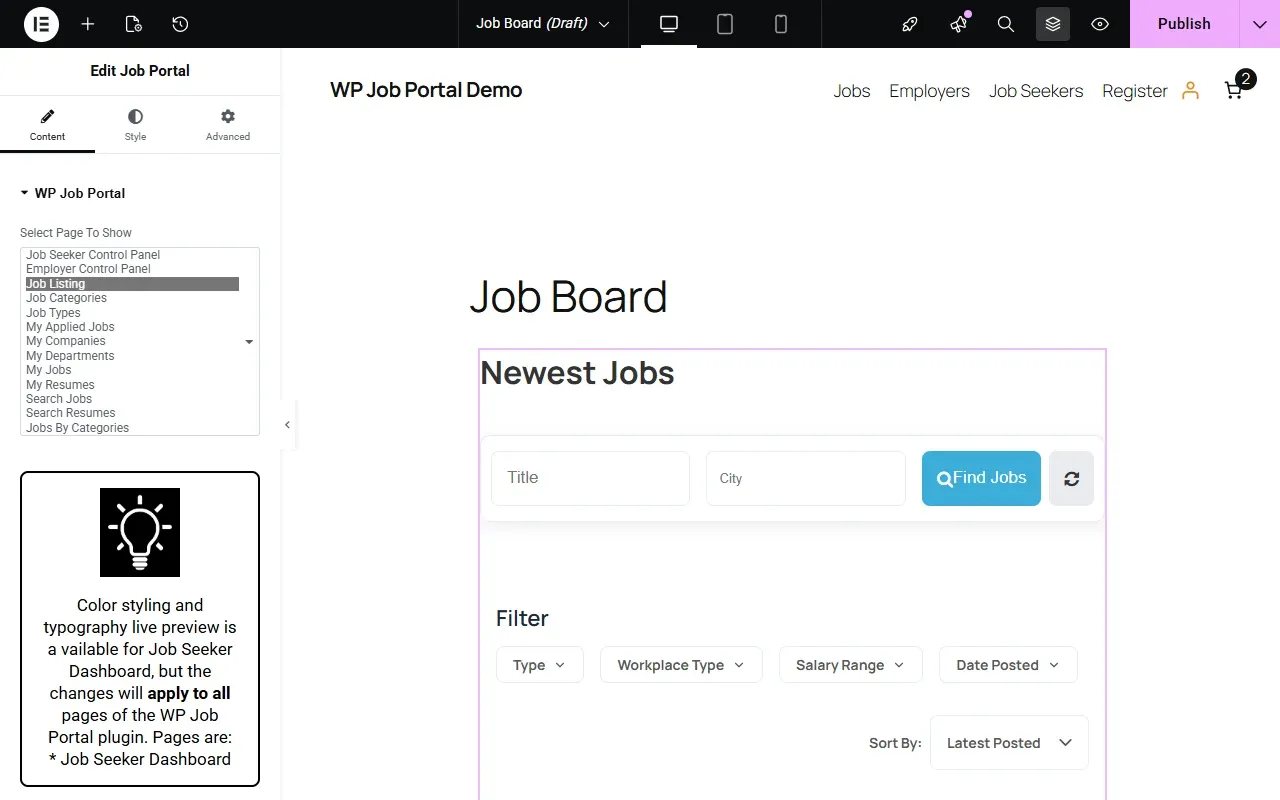This screenshot has width=1280, height=800.
Task: Switch to the Style tab
Action: coord(135,125)
